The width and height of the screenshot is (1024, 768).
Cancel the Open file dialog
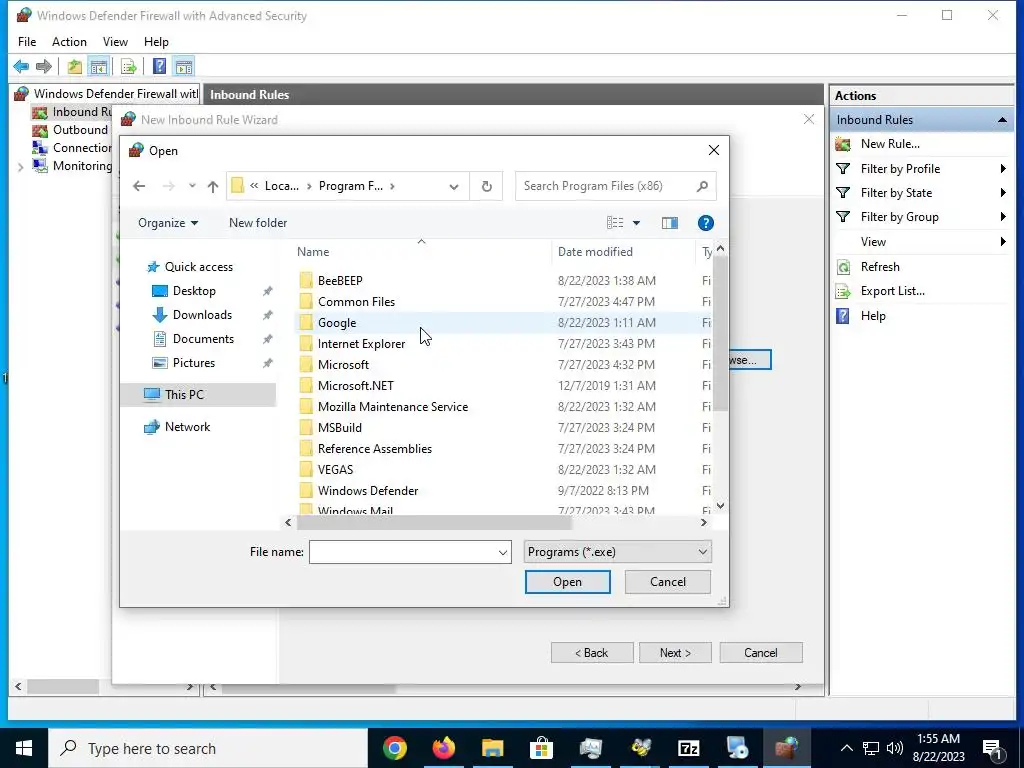667,582
